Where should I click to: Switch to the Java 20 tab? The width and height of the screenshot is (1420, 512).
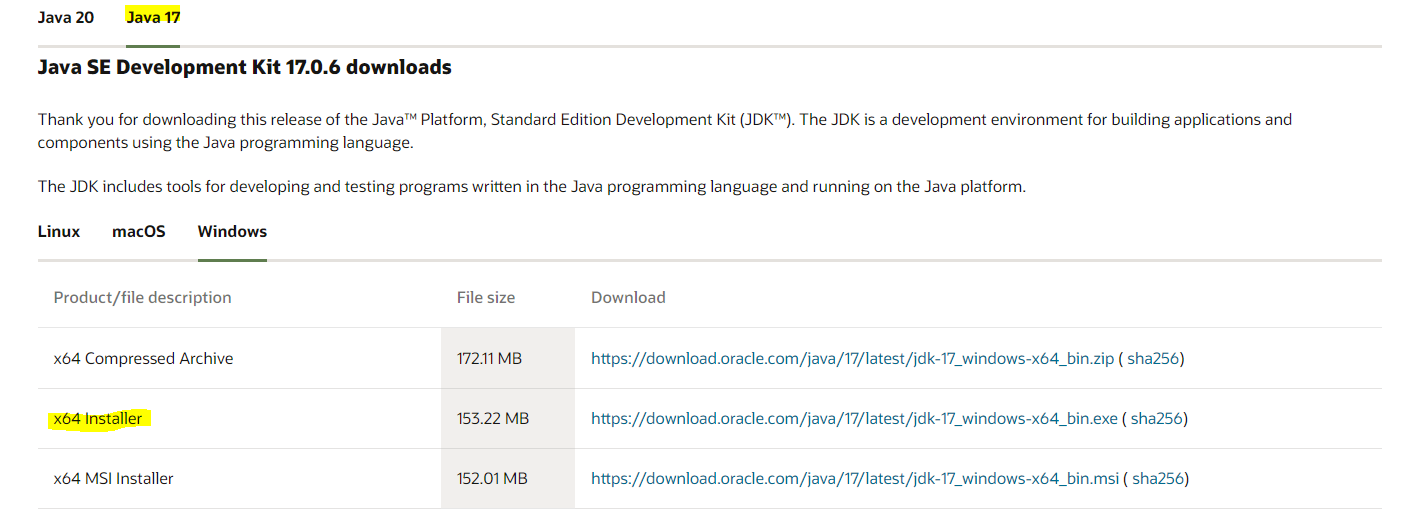pos(66,18)
